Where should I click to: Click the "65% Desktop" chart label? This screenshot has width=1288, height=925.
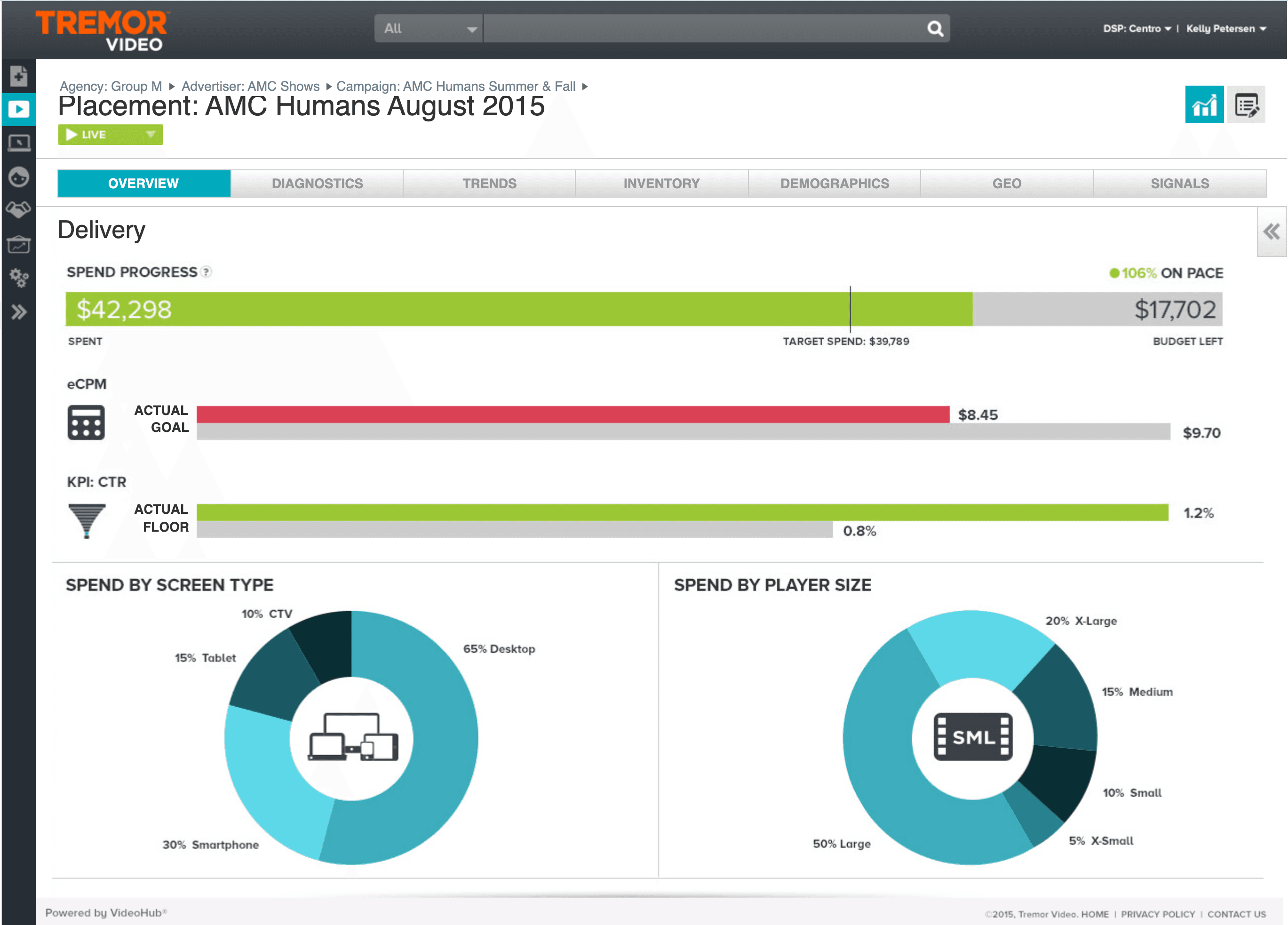pyautogui.click(x=499, y=648)
